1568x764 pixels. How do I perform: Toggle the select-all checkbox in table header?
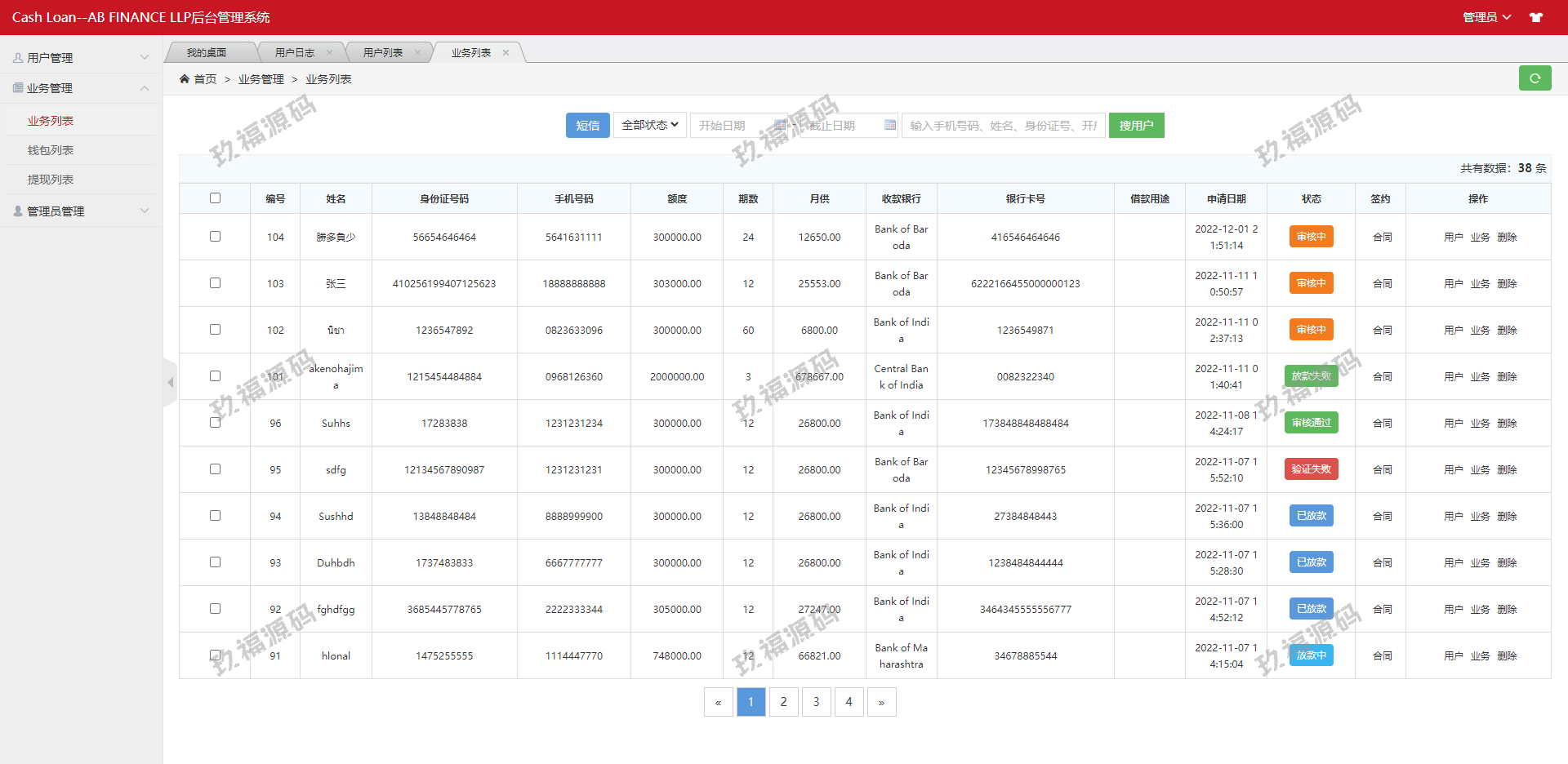pos(215,198)
